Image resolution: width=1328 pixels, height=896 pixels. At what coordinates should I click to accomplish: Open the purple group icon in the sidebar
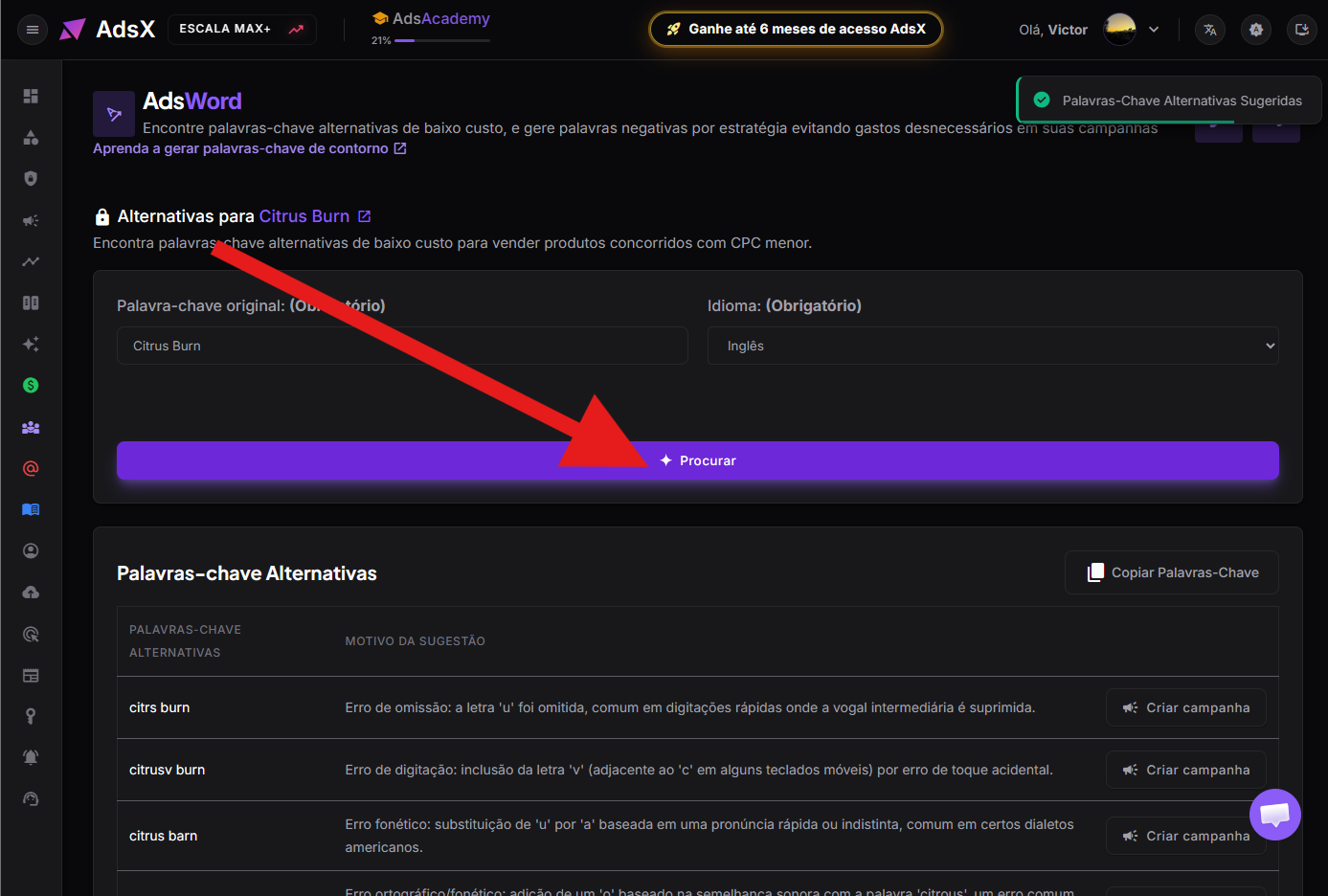point(31,427)
